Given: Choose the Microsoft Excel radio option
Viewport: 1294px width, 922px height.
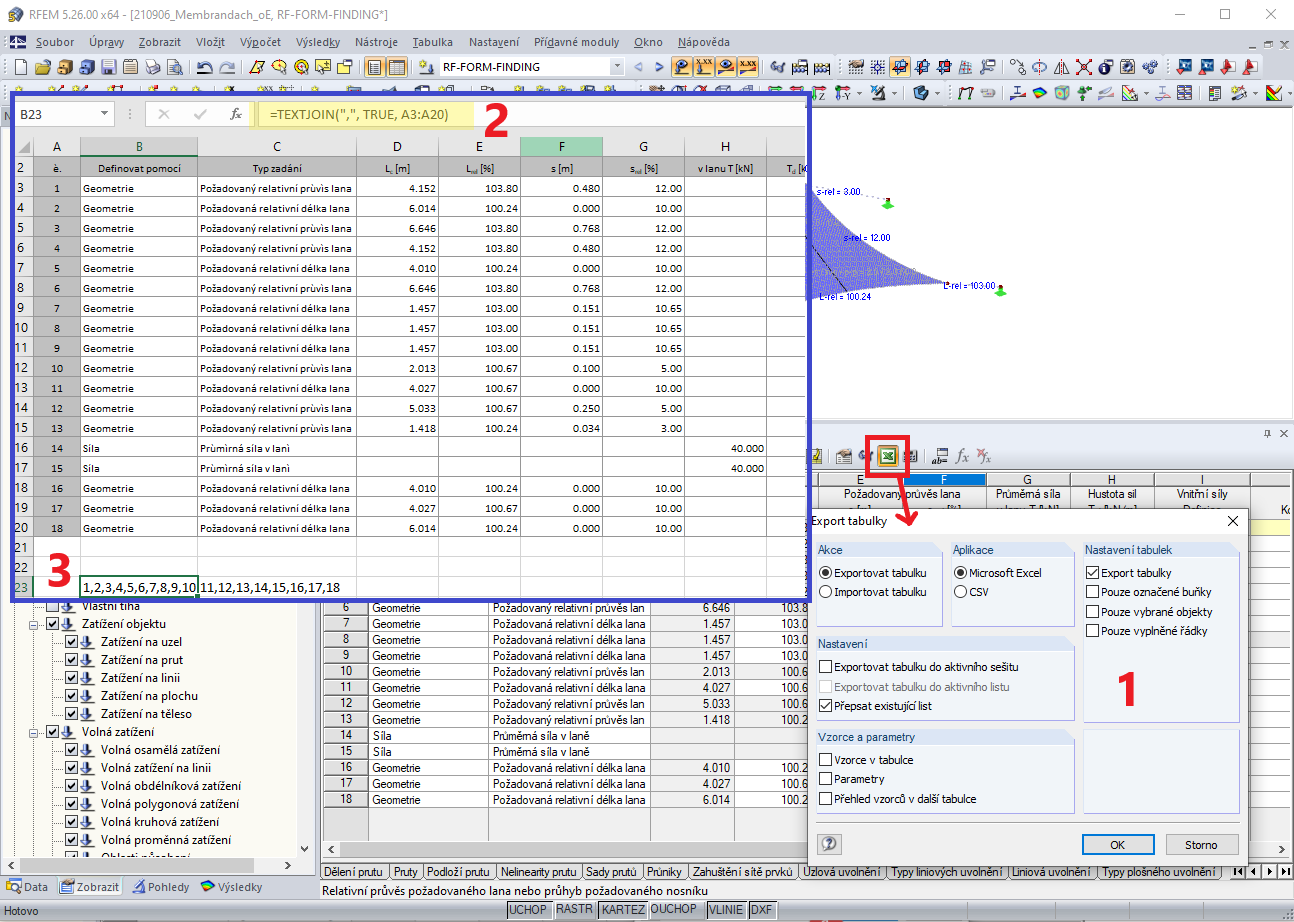Looking at the screenshot, I should (961, 573).
